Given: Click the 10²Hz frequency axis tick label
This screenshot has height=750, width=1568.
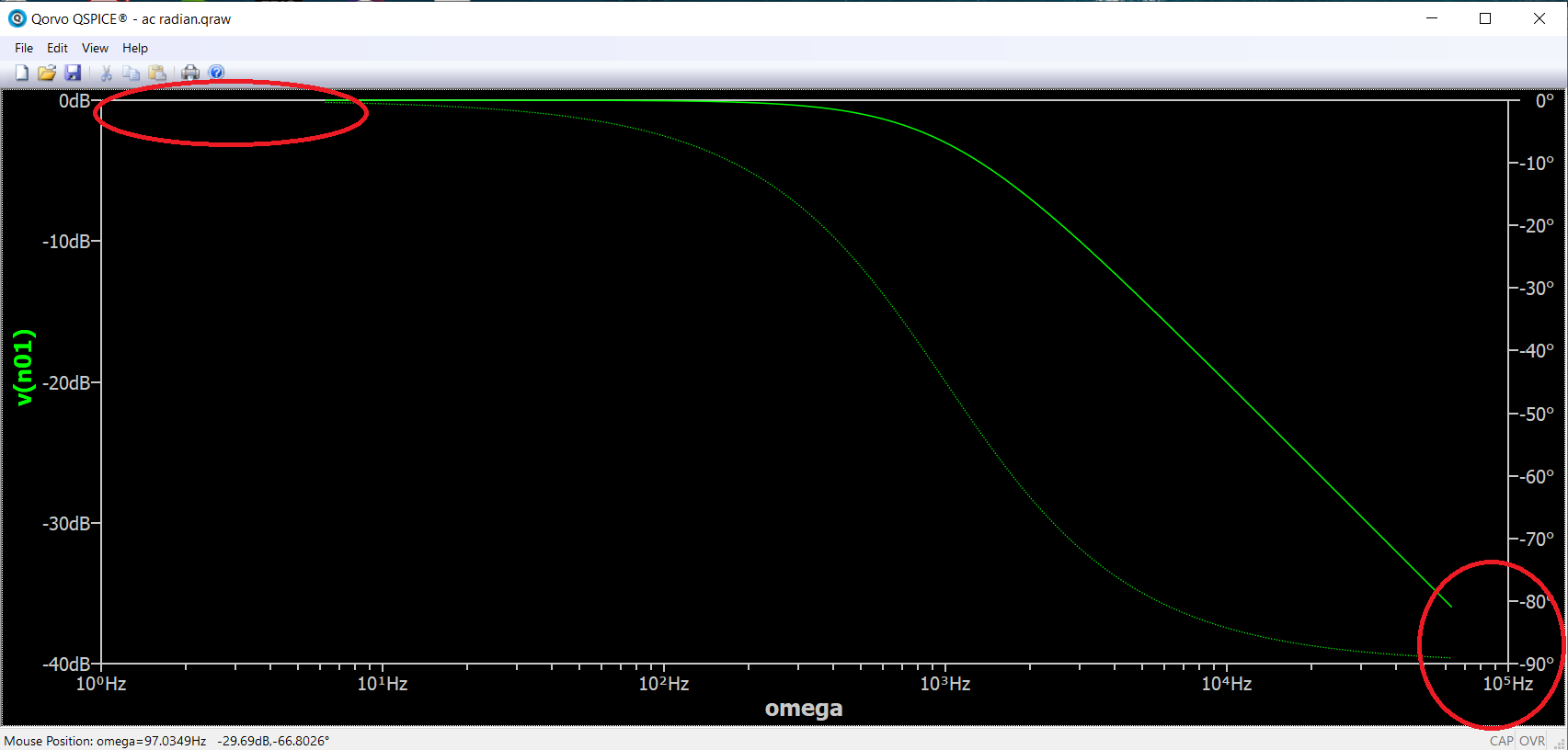Looking at the screenshot, I should [x=663, y=684].
